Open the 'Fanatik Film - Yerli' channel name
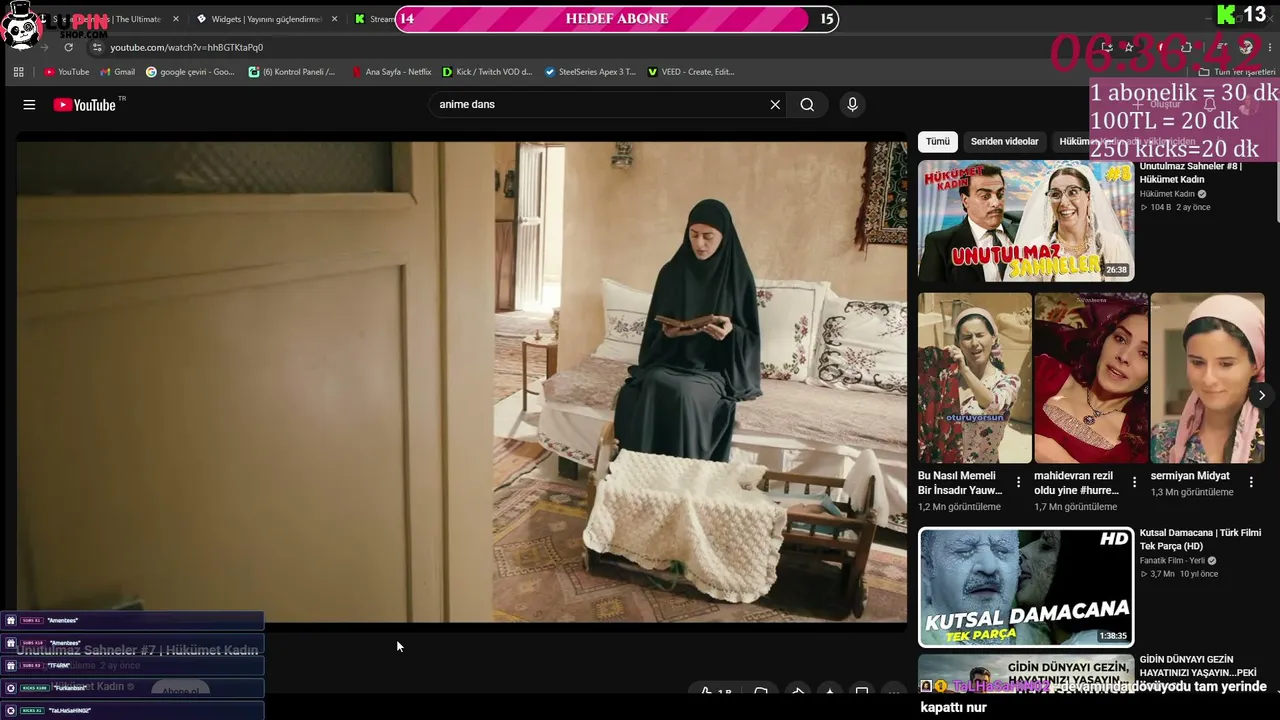The height and width of the screenshot is (720, 1280). [x=1172, y=561]
